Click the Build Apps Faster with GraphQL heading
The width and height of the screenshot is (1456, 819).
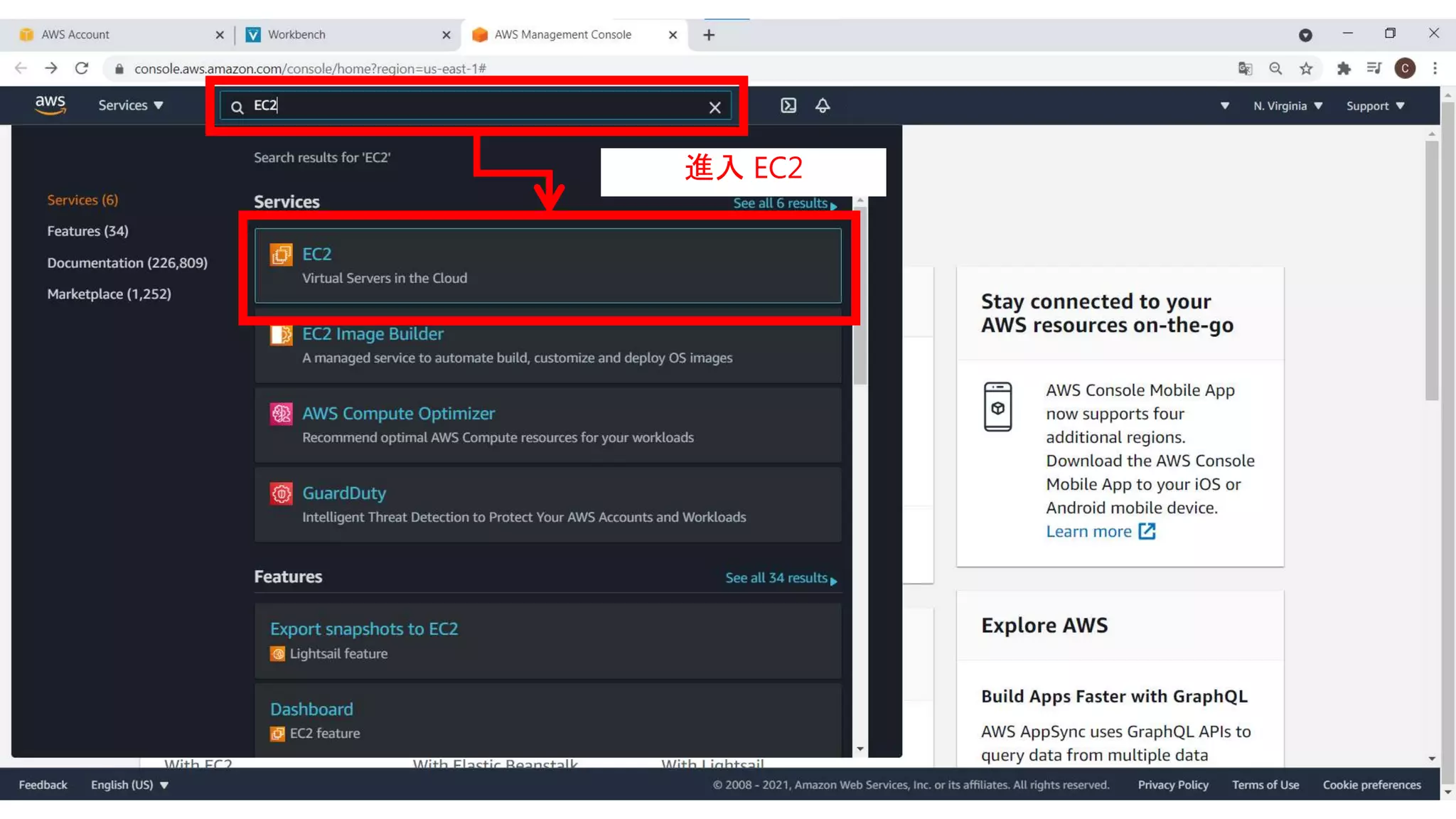click(1114, 696)
